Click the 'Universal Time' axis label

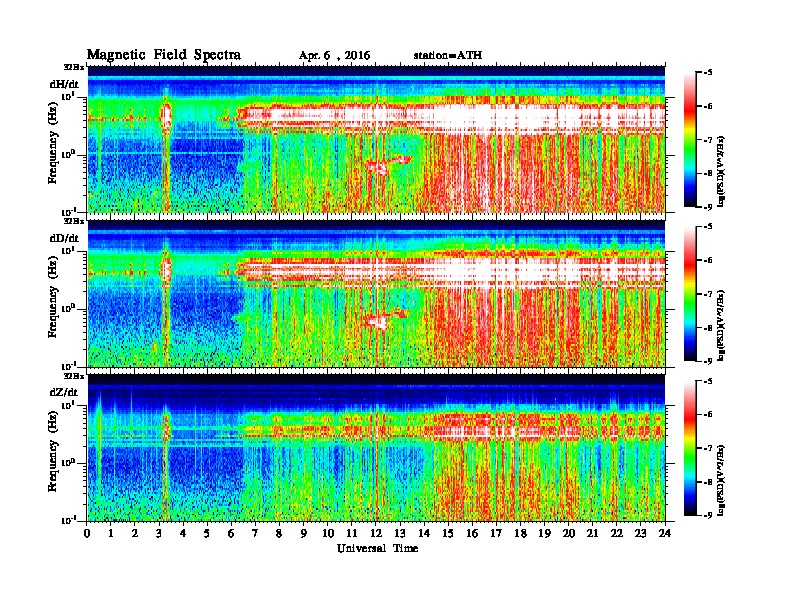coord(378,548)
